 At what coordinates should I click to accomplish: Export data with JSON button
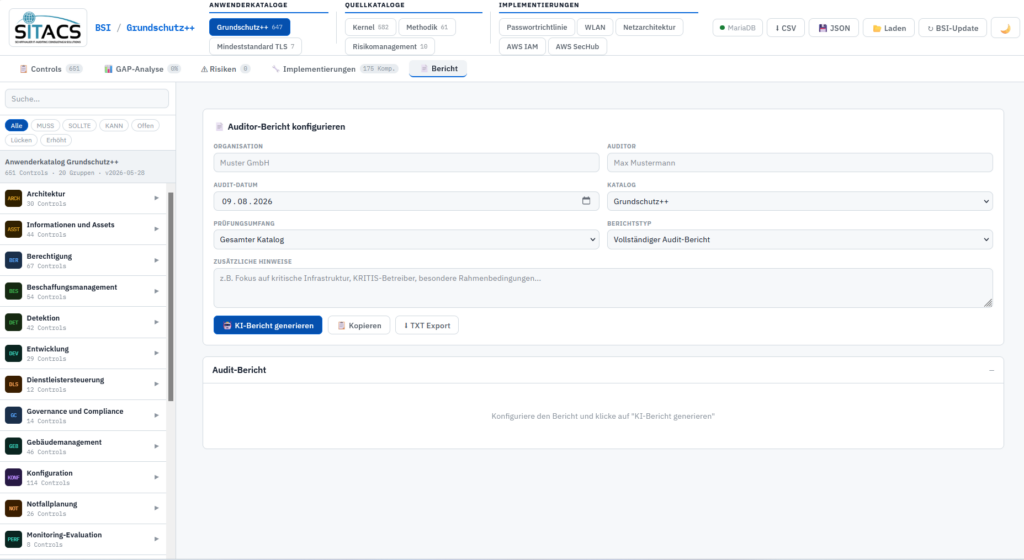pos(834,28)
